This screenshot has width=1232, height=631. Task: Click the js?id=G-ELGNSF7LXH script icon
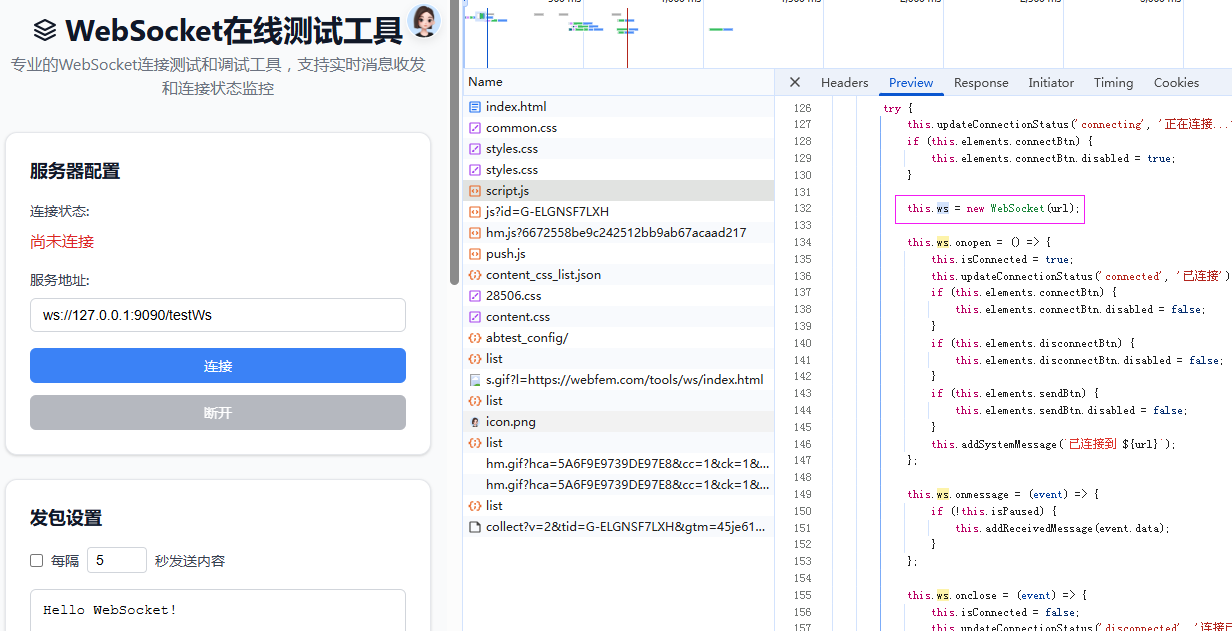[x=475, y=212]
